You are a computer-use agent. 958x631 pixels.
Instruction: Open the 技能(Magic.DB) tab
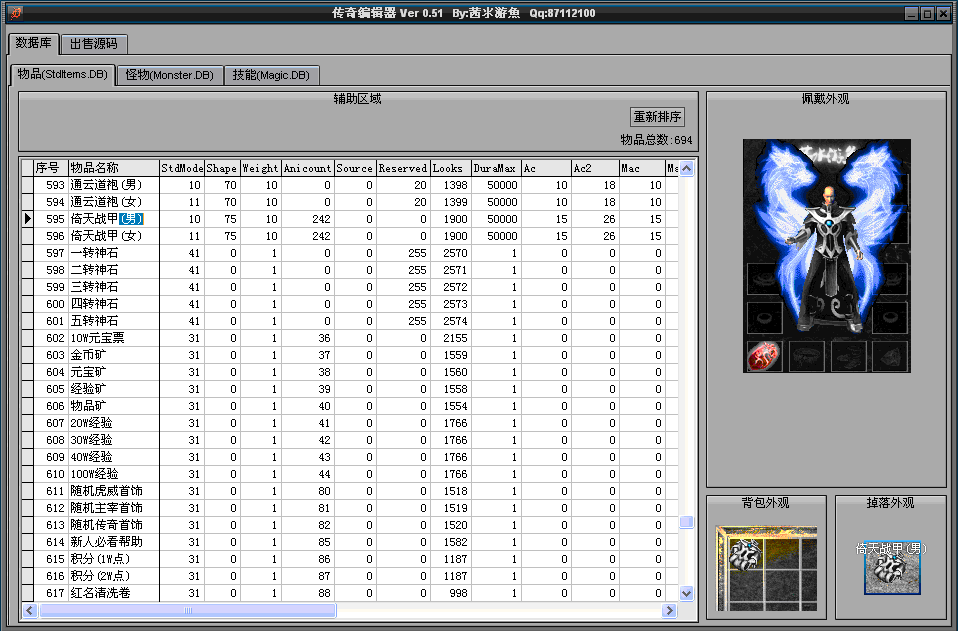click(x=271, y=75)
